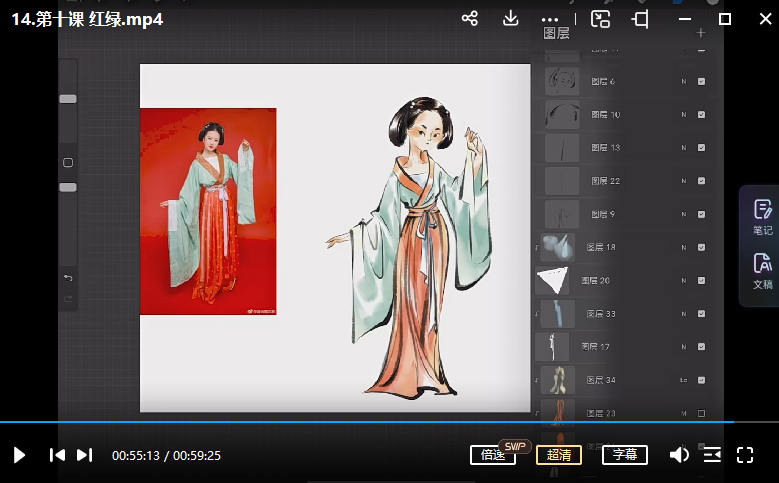Open the 笔记 notes panel

tap(762, 216)
